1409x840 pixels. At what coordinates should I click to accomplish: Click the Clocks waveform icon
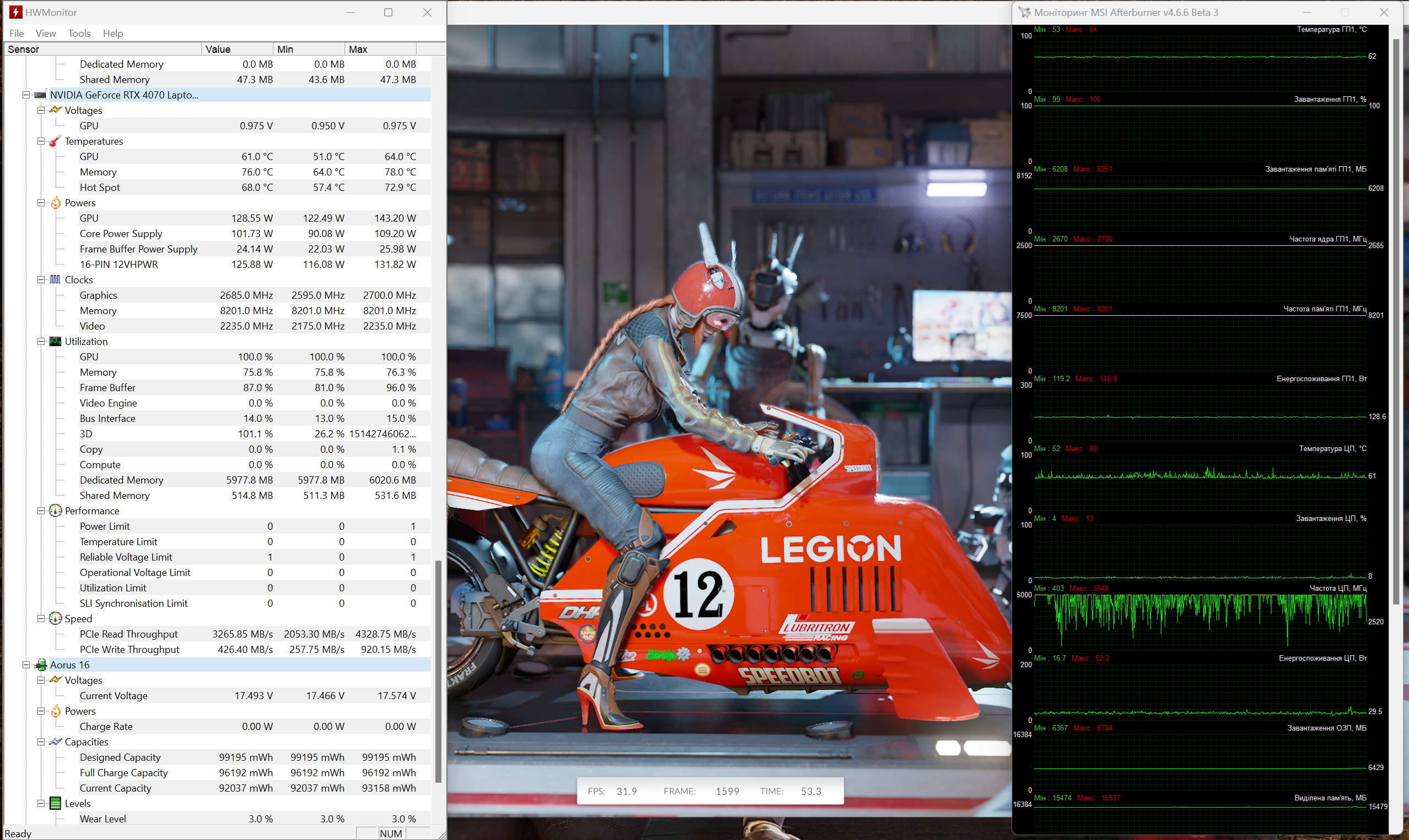56,279
